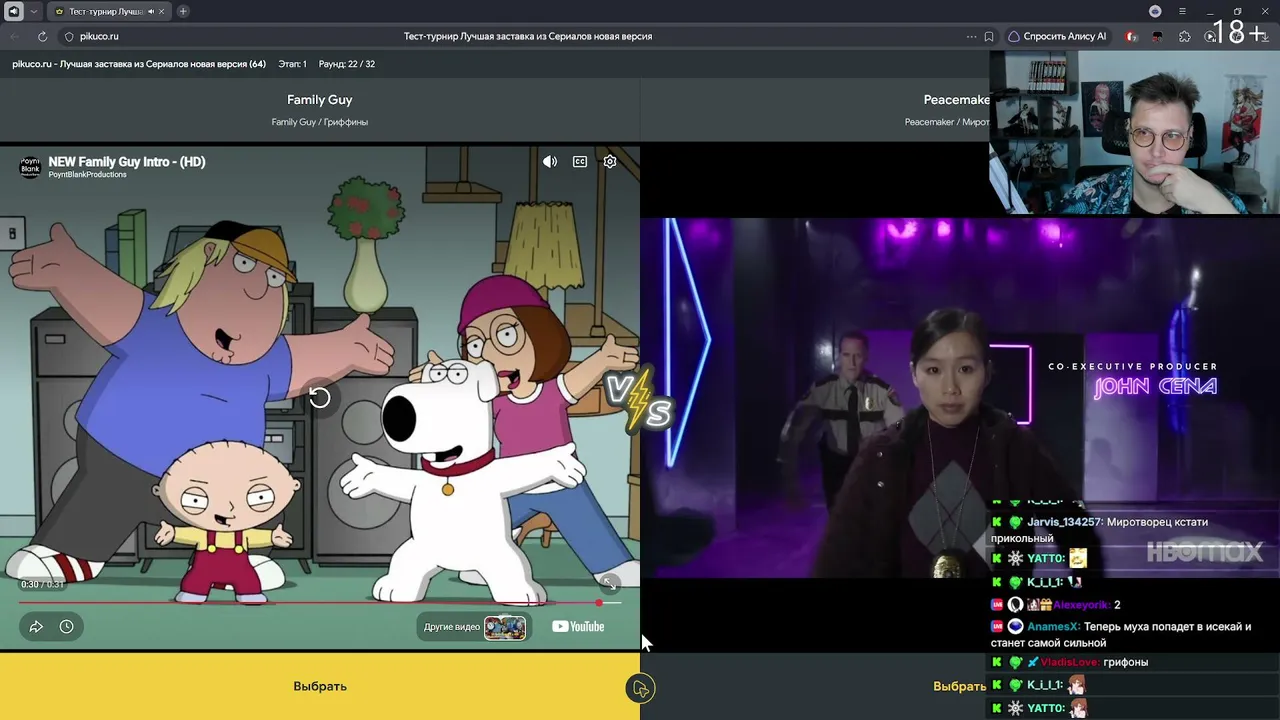Open the red extension with the 7 badge
This screenshot has width=1280, height=720.
coord(1131,36)
